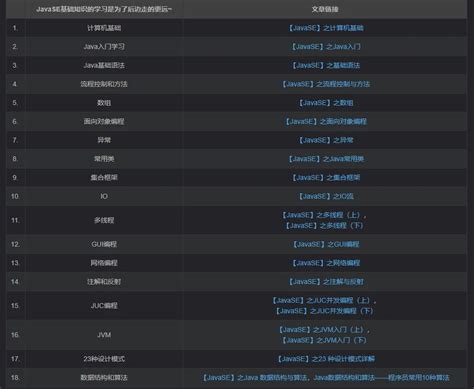Screen dimensions: 474x389
Task: Select the JUC编程 topic cell
Action: [x=104, y=306]
